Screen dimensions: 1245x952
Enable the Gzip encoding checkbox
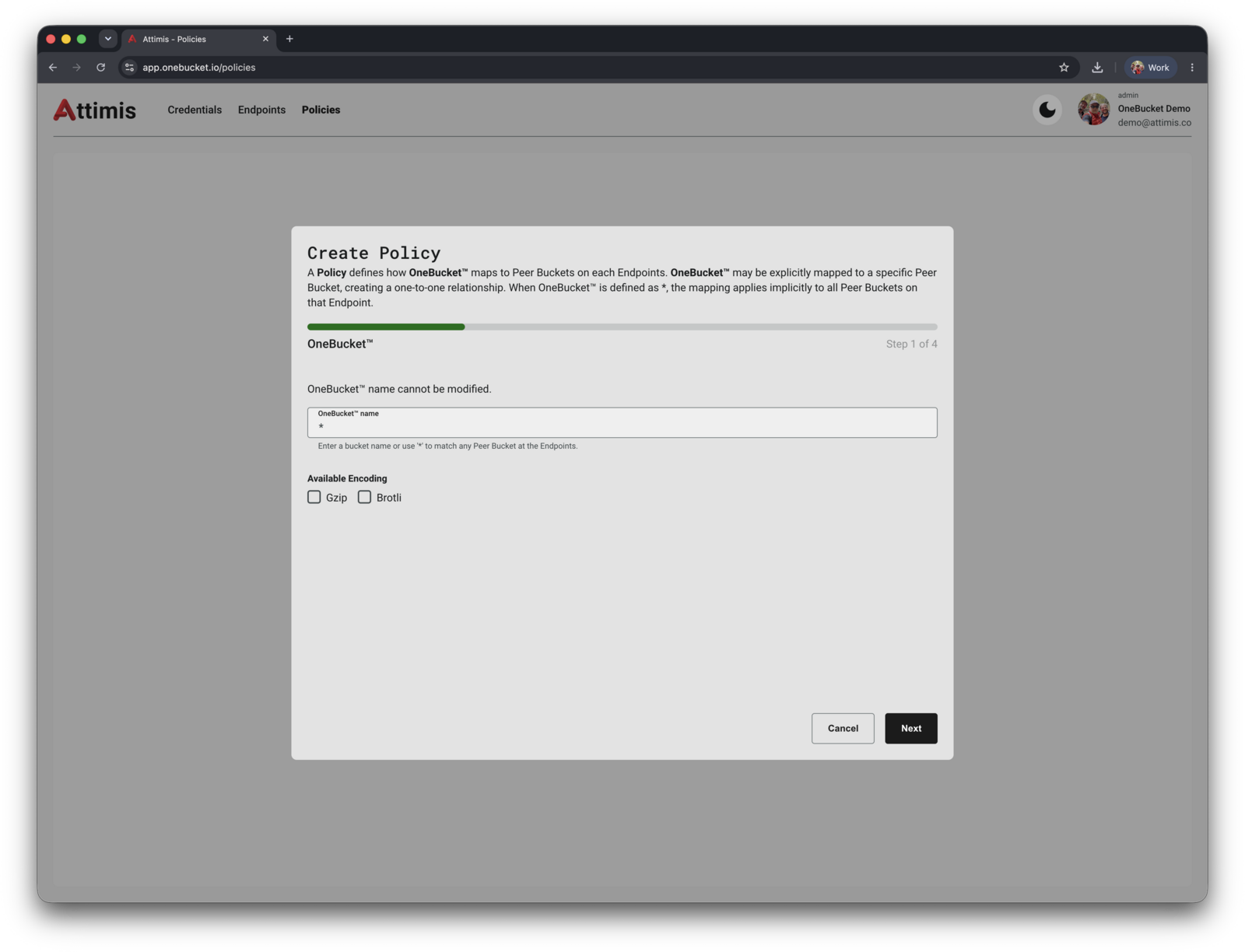pos(314,497)
